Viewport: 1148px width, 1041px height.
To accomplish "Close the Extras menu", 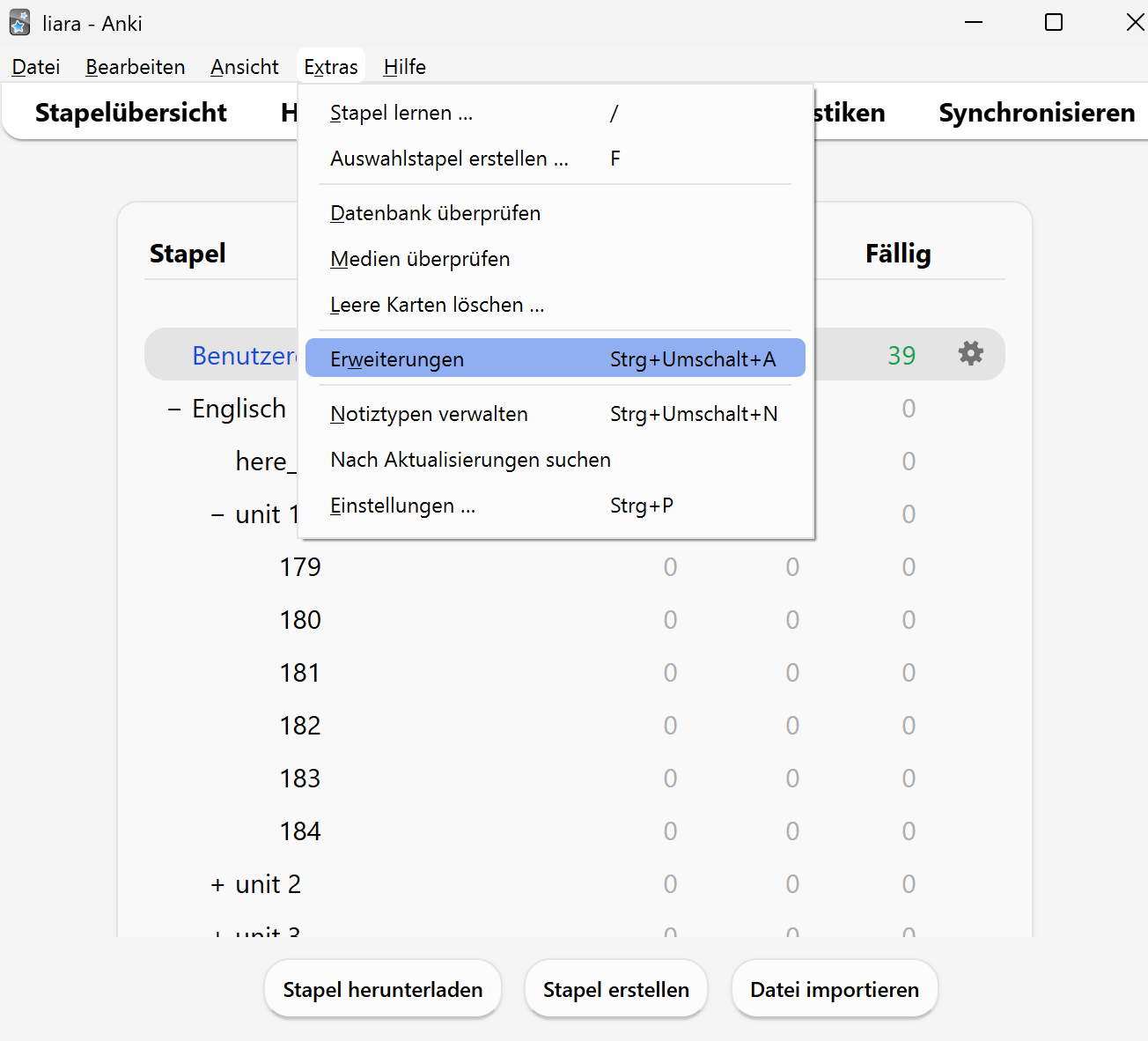I will point(331,67).
